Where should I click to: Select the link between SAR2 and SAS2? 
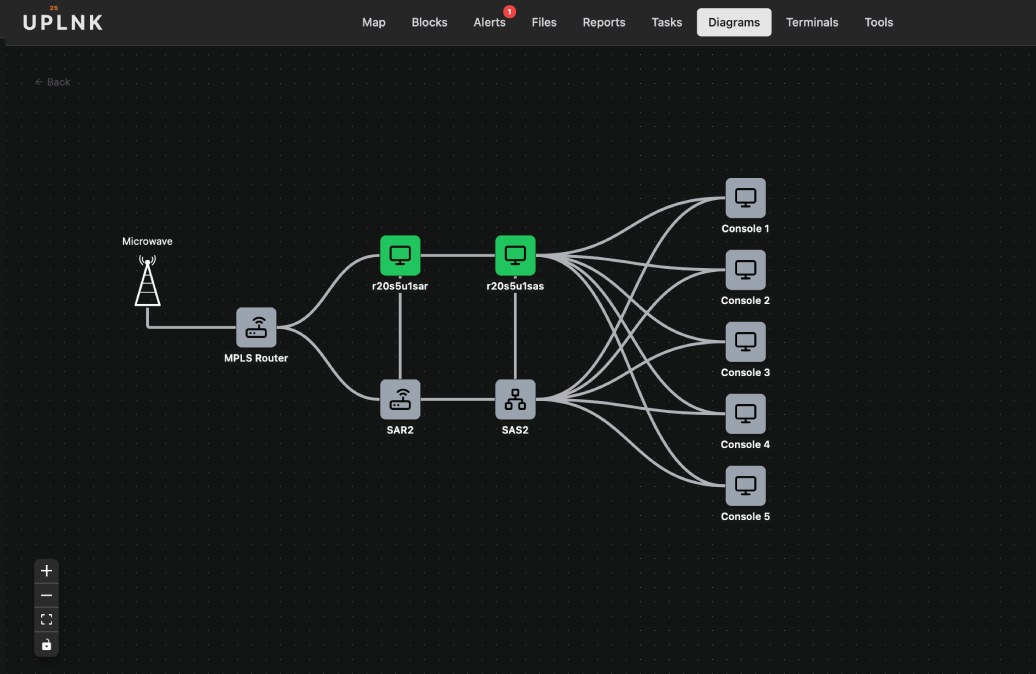[458, 399]
